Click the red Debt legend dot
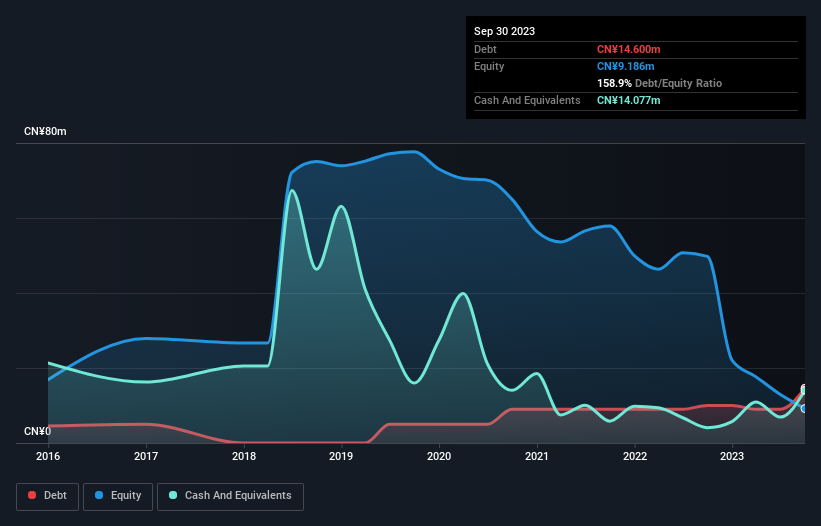This screenshot has width=821, height=526. (32, 495)
